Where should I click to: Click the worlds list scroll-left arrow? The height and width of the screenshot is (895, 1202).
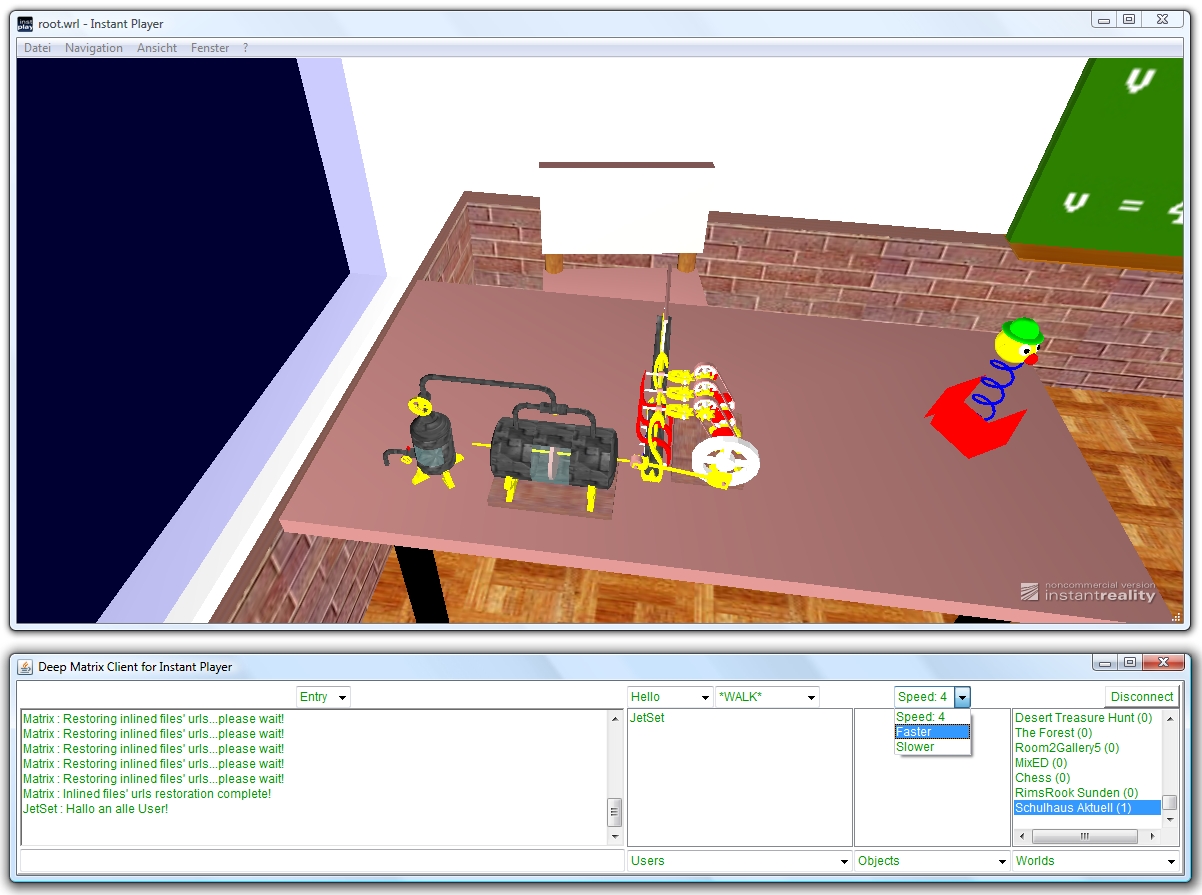point(1022,837)
